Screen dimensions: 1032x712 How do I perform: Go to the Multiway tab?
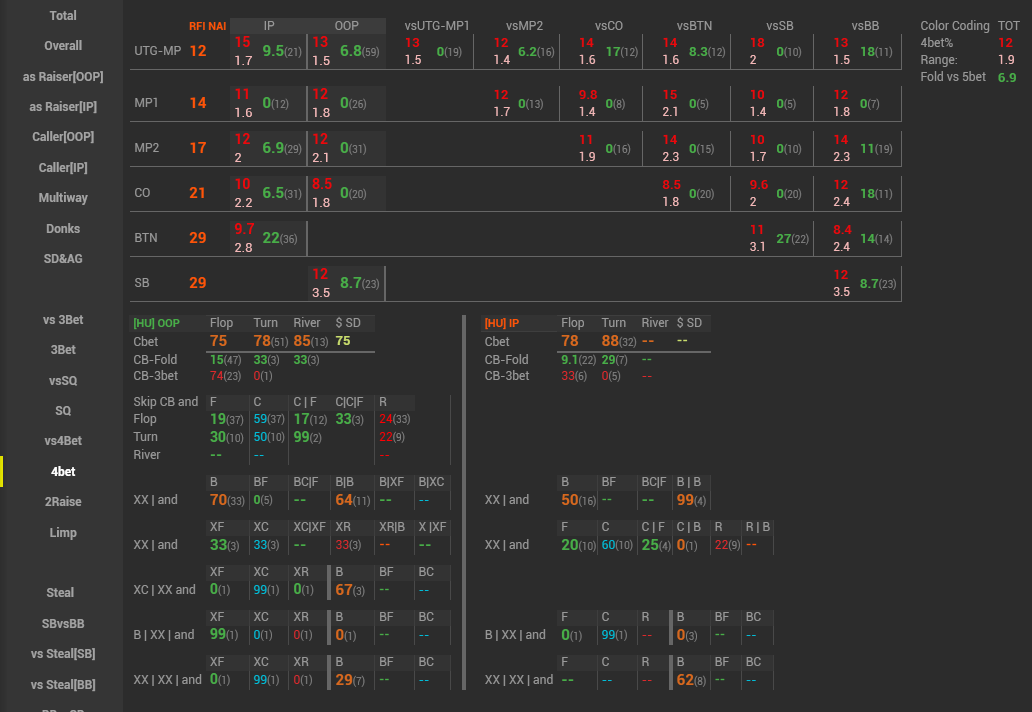62,198
